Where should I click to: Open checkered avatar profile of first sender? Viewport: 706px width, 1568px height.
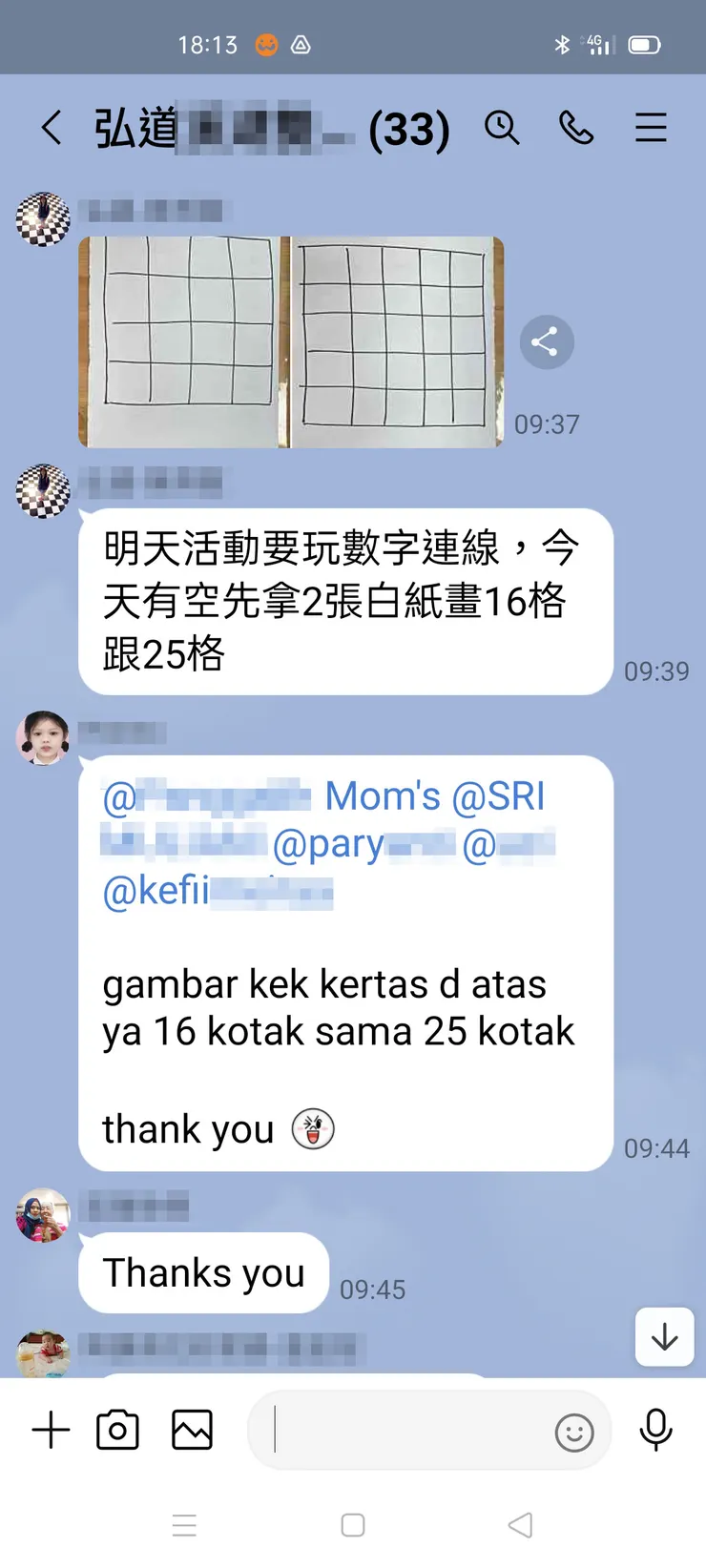coord(43,219)
